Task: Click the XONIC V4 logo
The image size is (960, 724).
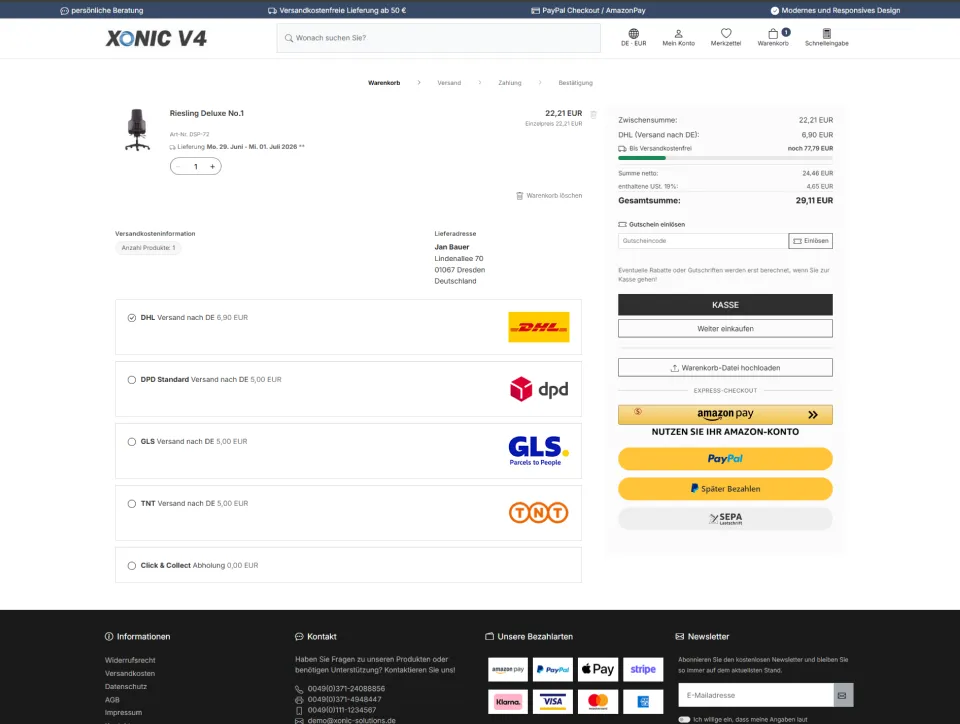Action: tap(156, 39)
